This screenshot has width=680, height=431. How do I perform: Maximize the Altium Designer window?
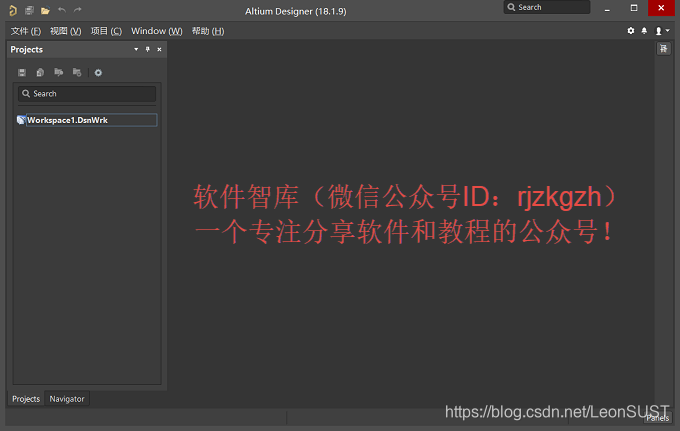point(634,8)
